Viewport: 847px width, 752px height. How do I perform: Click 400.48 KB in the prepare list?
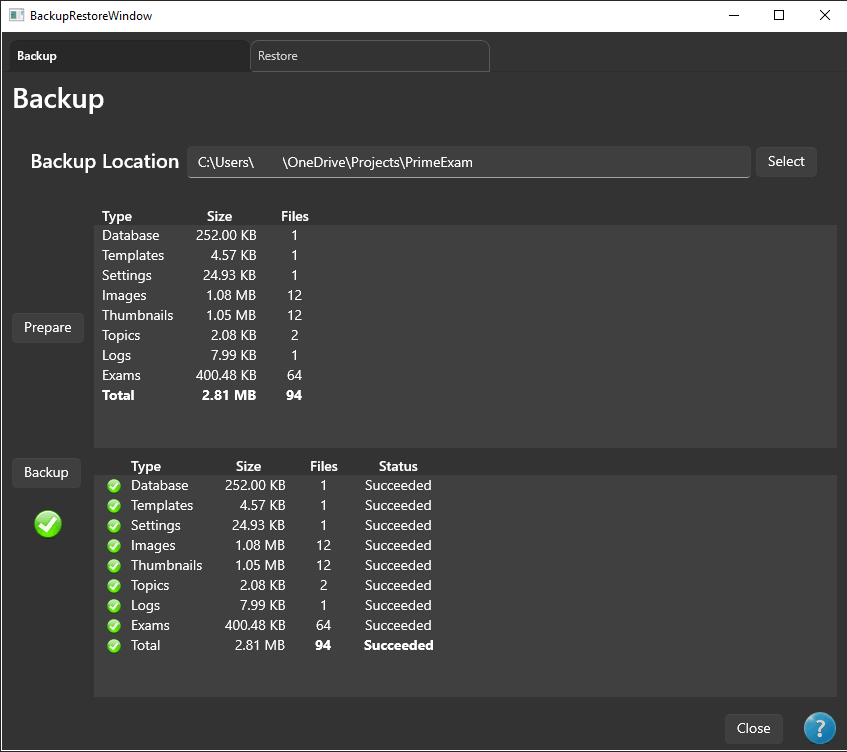(226, 375)
